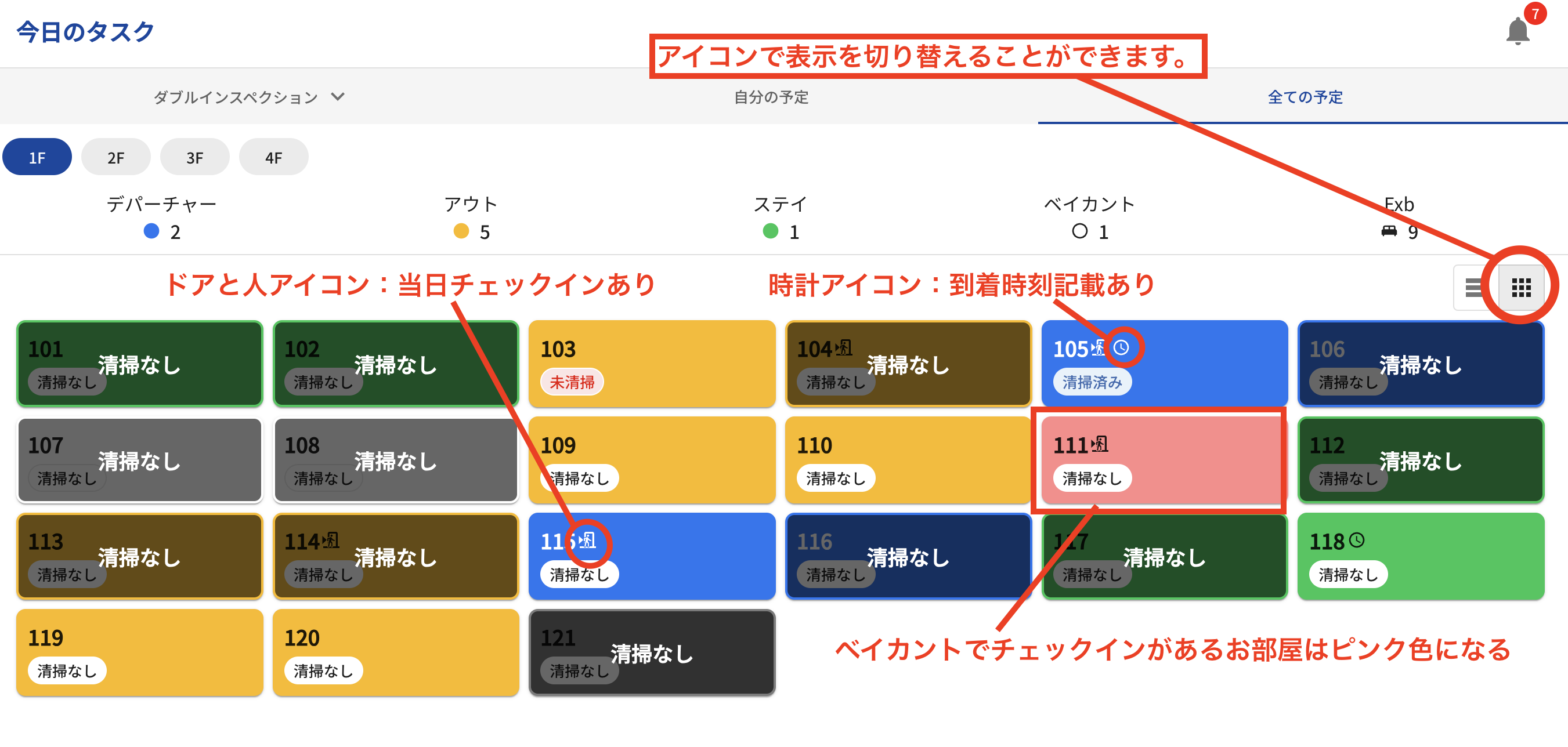Switch to the 全ての予定 tab
Image resolution: width=1568 pixels, height=747 pixels.
[1305, 97]
